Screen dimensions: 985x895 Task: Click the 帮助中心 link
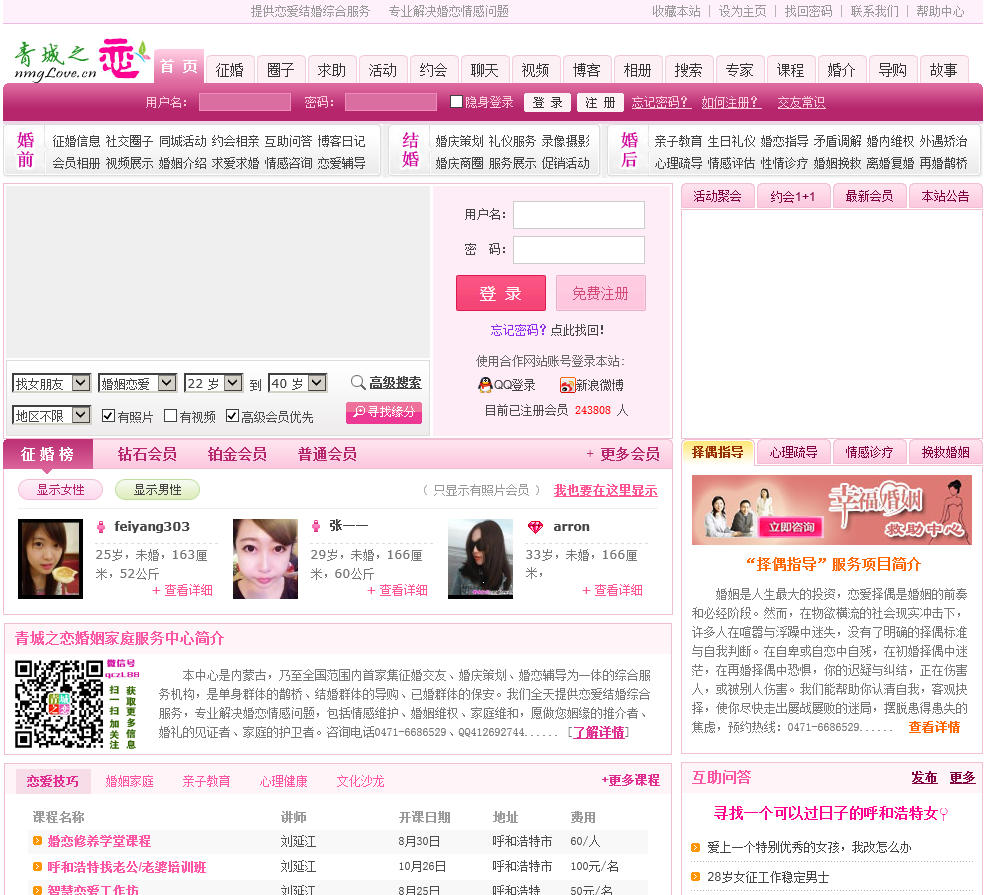[940, 11]
